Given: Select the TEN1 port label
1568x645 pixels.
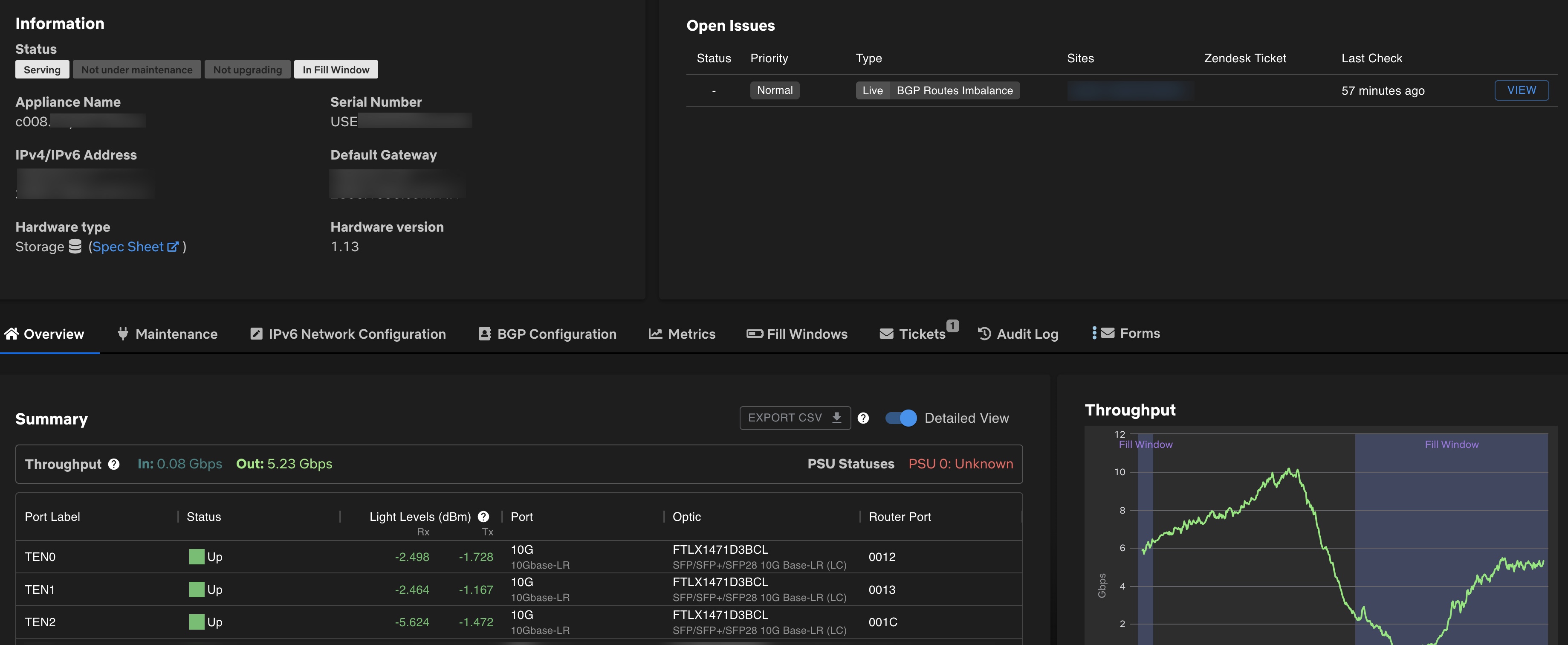Looking at the screenshot, I should pos(40,590).
